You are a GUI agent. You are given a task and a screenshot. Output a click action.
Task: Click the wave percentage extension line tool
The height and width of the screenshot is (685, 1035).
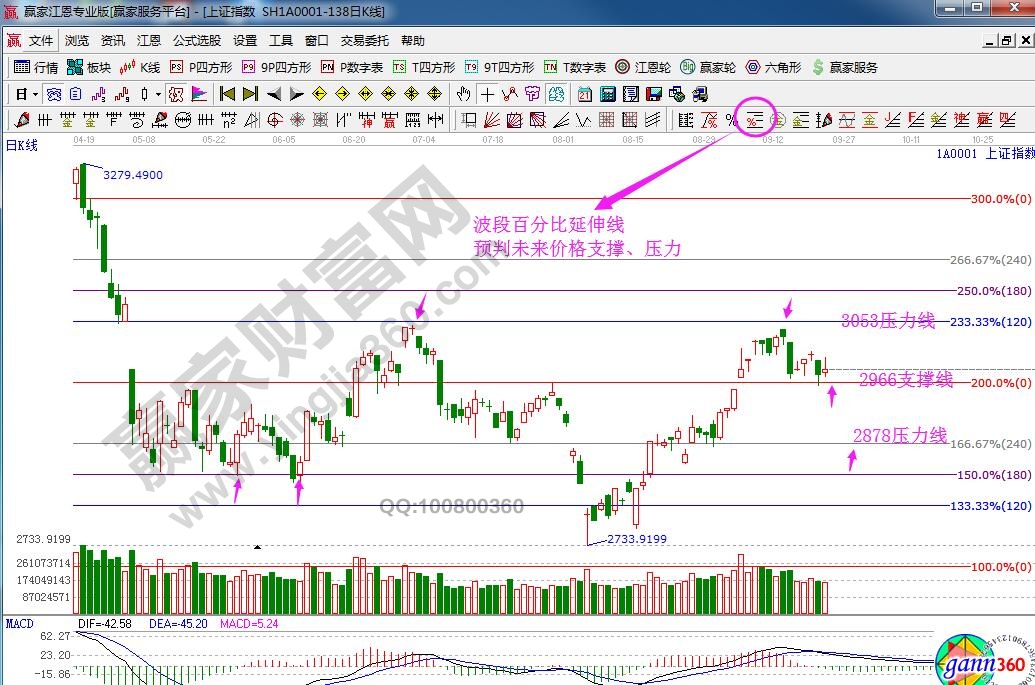[x=754, y=120]
